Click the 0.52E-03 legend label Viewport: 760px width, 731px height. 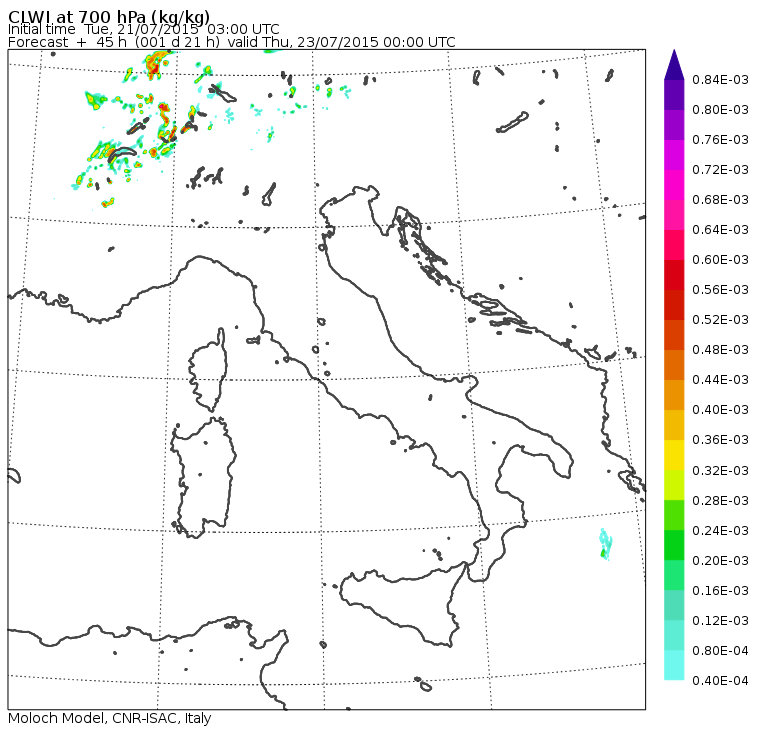pyautogui.click(x=720, y=320)
